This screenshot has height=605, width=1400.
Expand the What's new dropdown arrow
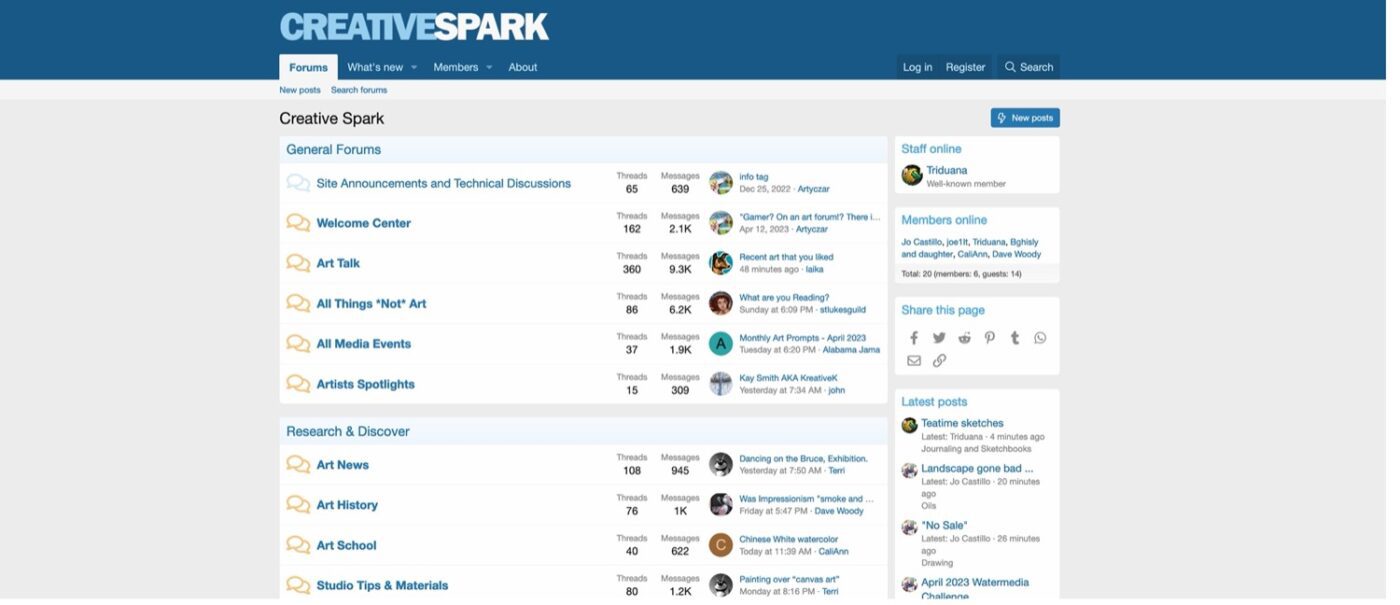click(x=414, y=68)
